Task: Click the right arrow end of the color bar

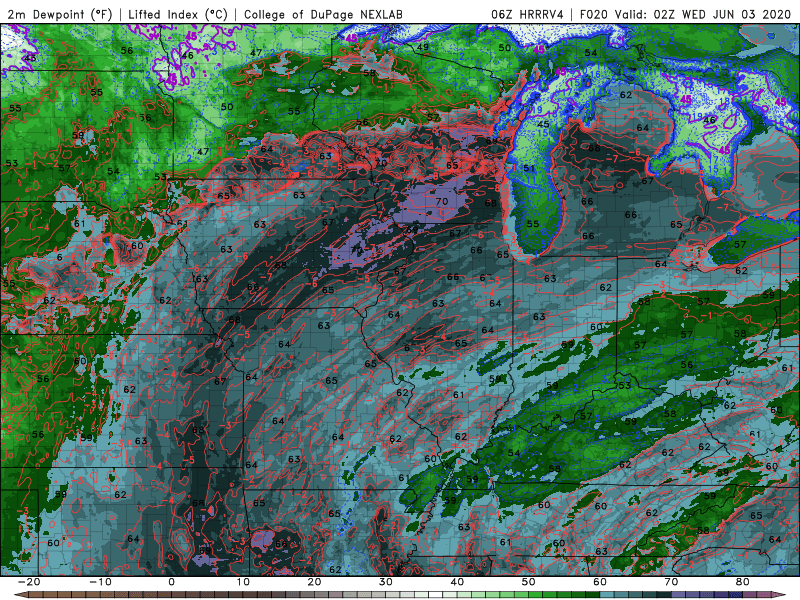Action: [779, 595]
